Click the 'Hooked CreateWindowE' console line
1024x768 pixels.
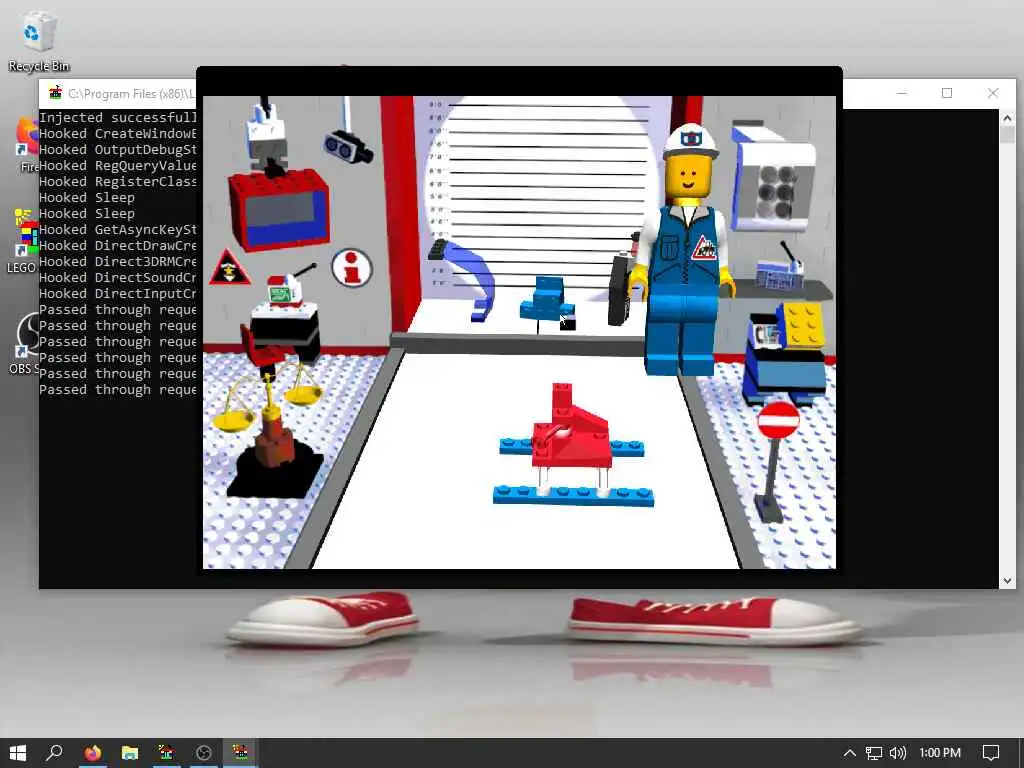pyautogui.click(x=118, y=133)
